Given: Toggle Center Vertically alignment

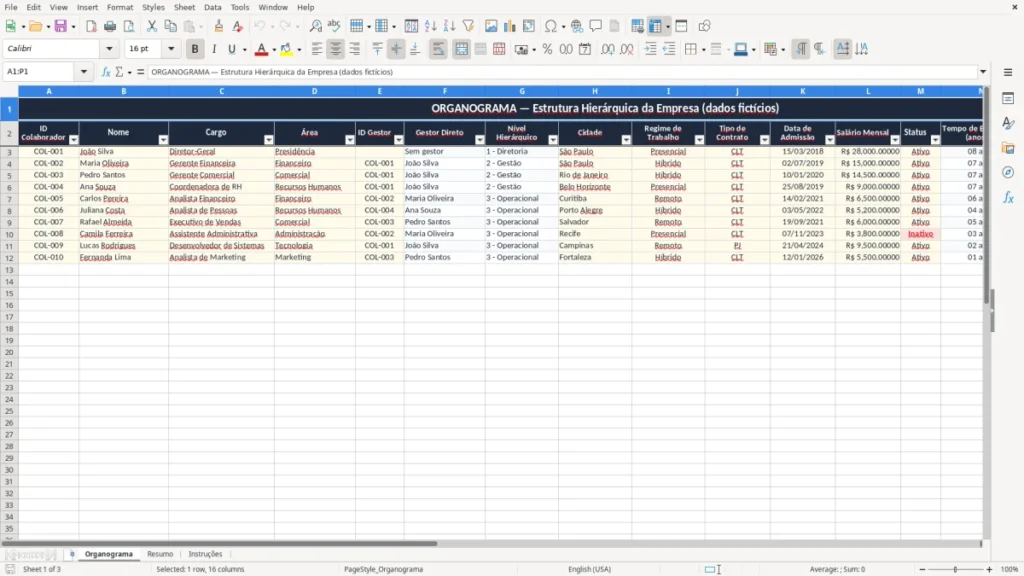Looking at the screenshot, I should pyautogui.click(x=396, y=49).
